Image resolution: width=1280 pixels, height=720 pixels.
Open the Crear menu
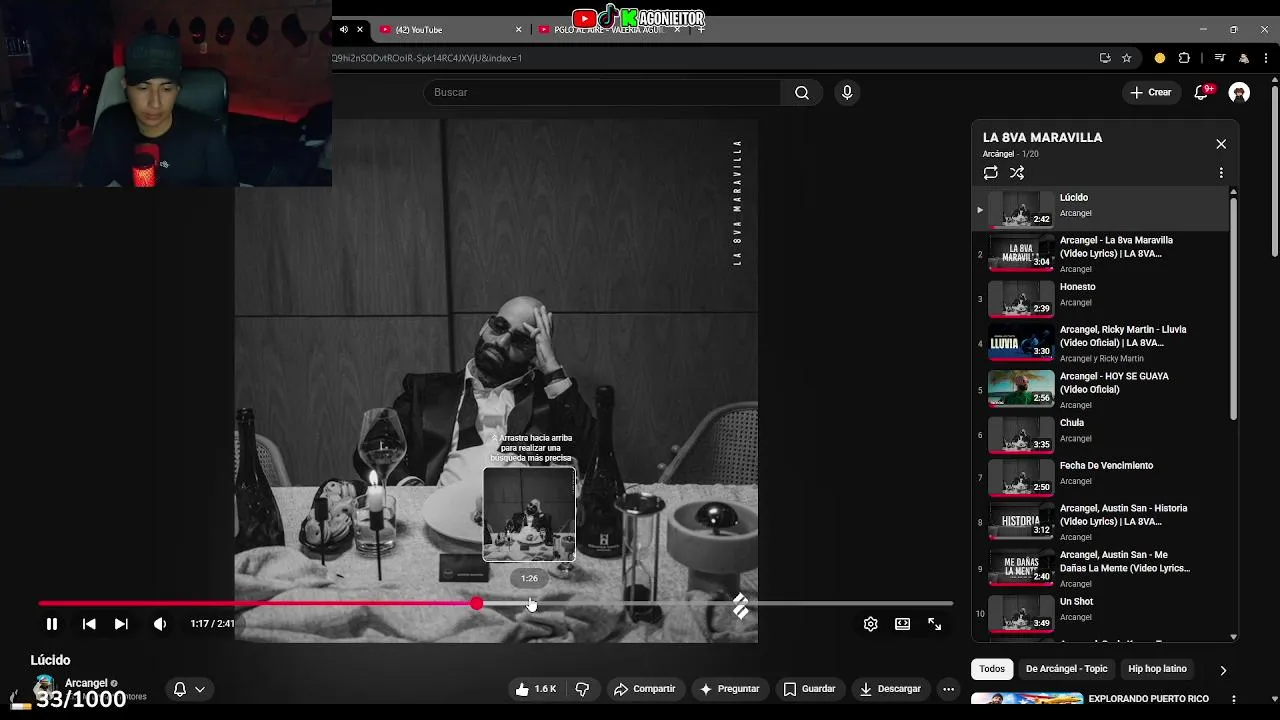pos(1150,92)
